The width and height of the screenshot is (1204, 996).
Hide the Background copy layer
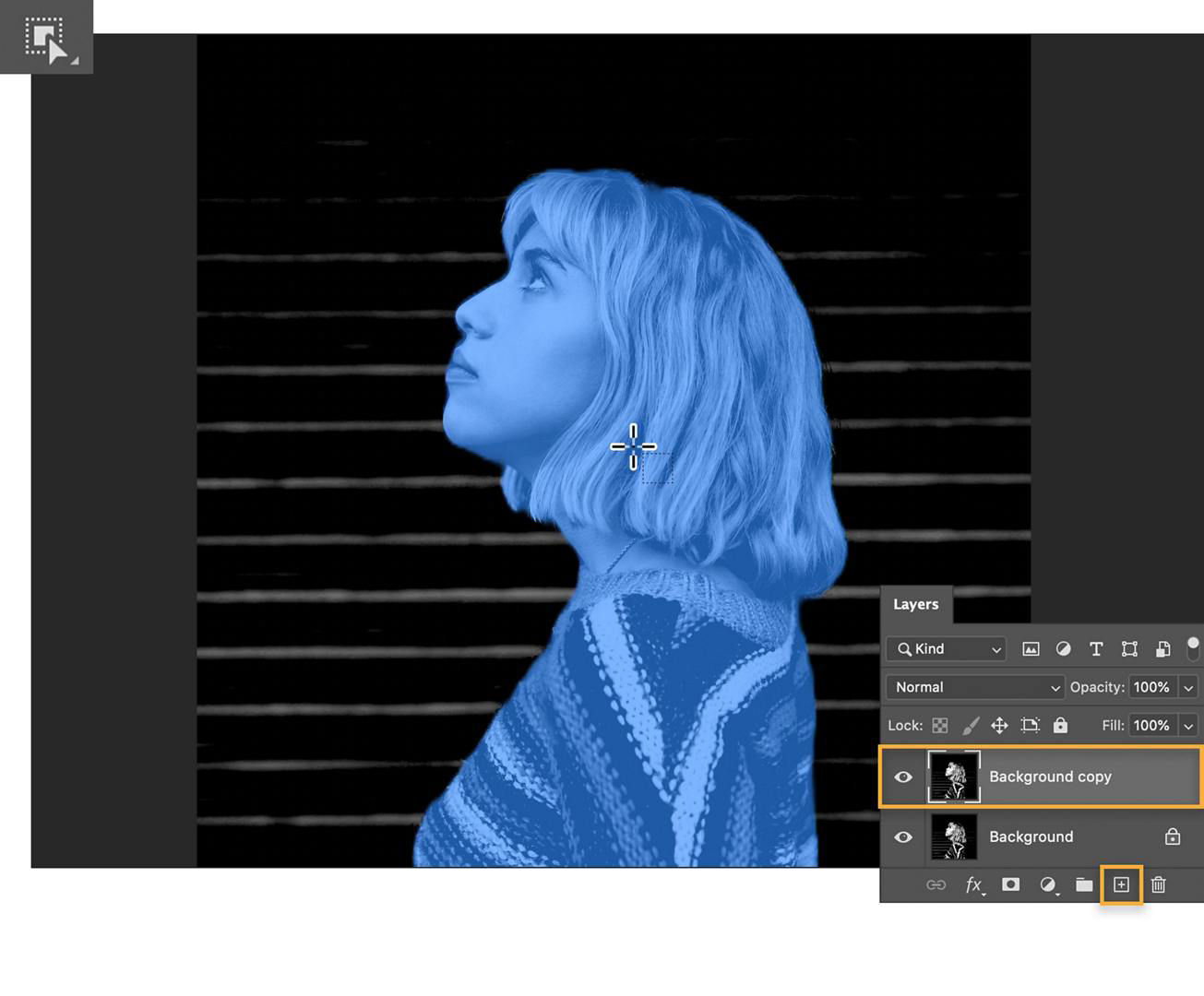click(903, 777)
